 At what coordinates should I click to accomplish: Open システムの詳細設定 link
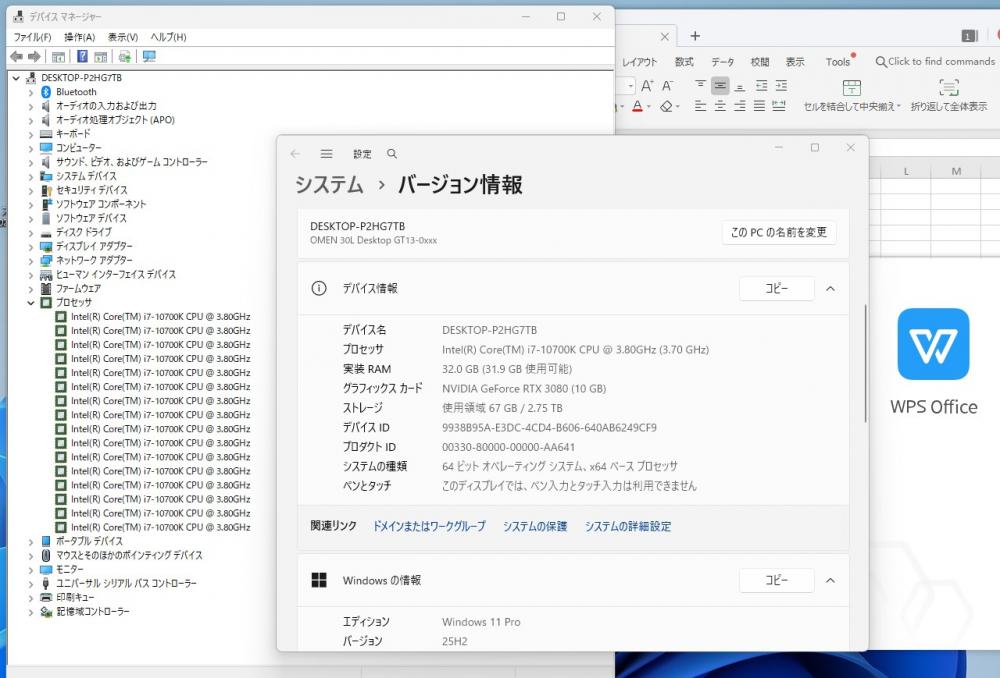[628, 526]
